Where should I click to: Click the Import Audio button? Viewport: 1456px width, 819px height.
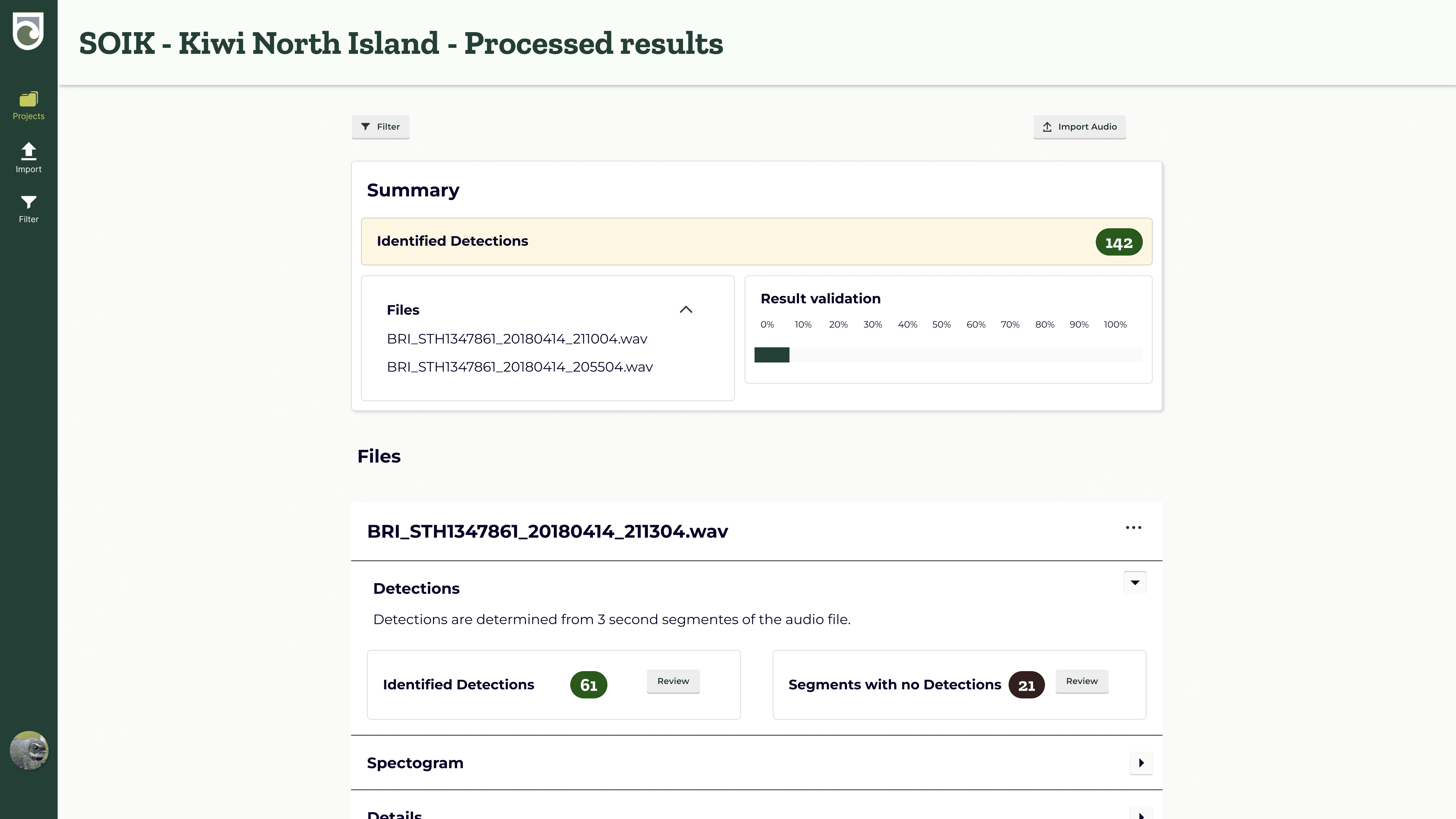point(1080,127)
